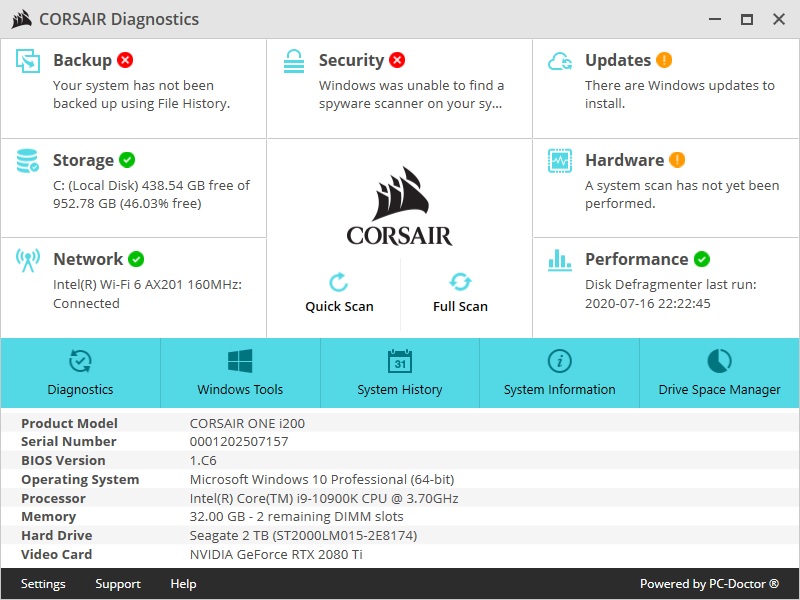Viewport: 800px width, 600px height.
Task: Click the red error badge next to Security
Action: pos(397,60)
